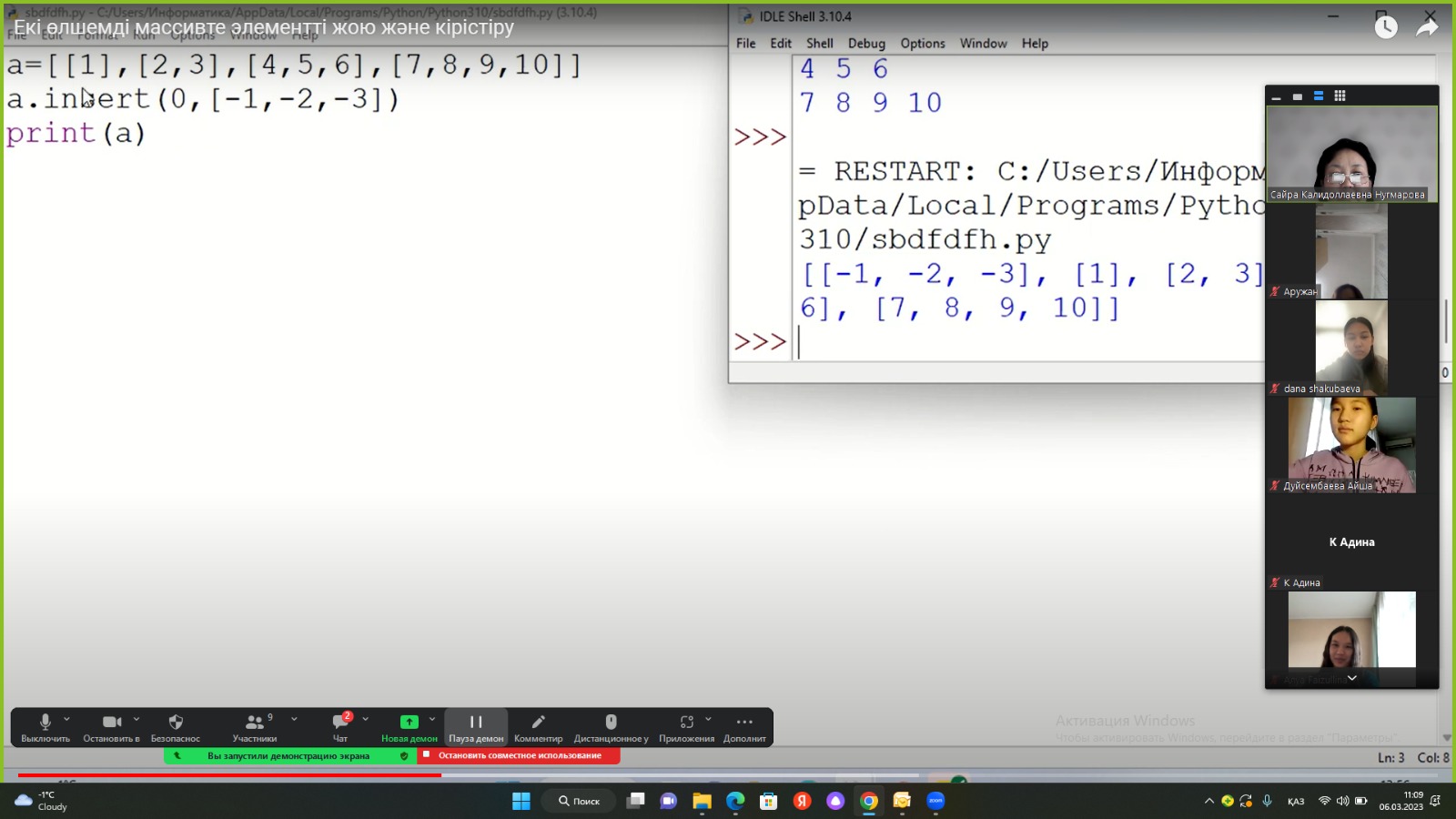This screenshot has height=819, width=1456.
Task: Select Дуйсембаева Айша video tile
Action: pyautogui.click(x=1351, y=445)
